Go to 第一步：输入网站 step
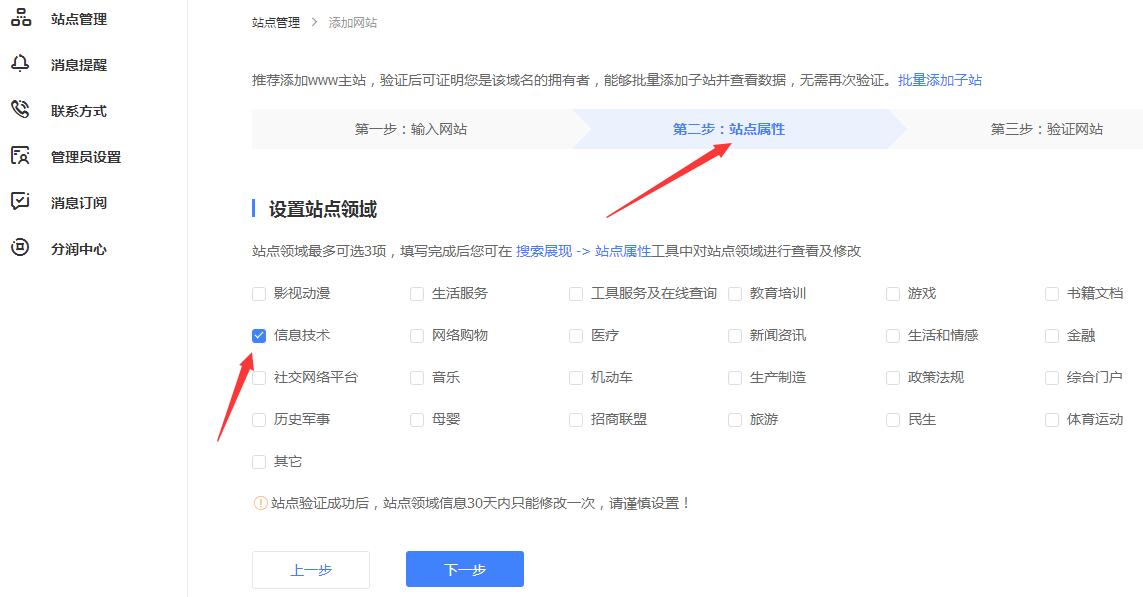Image resolution: width=1143 pixels, height=597 pixels. (413, 128)
